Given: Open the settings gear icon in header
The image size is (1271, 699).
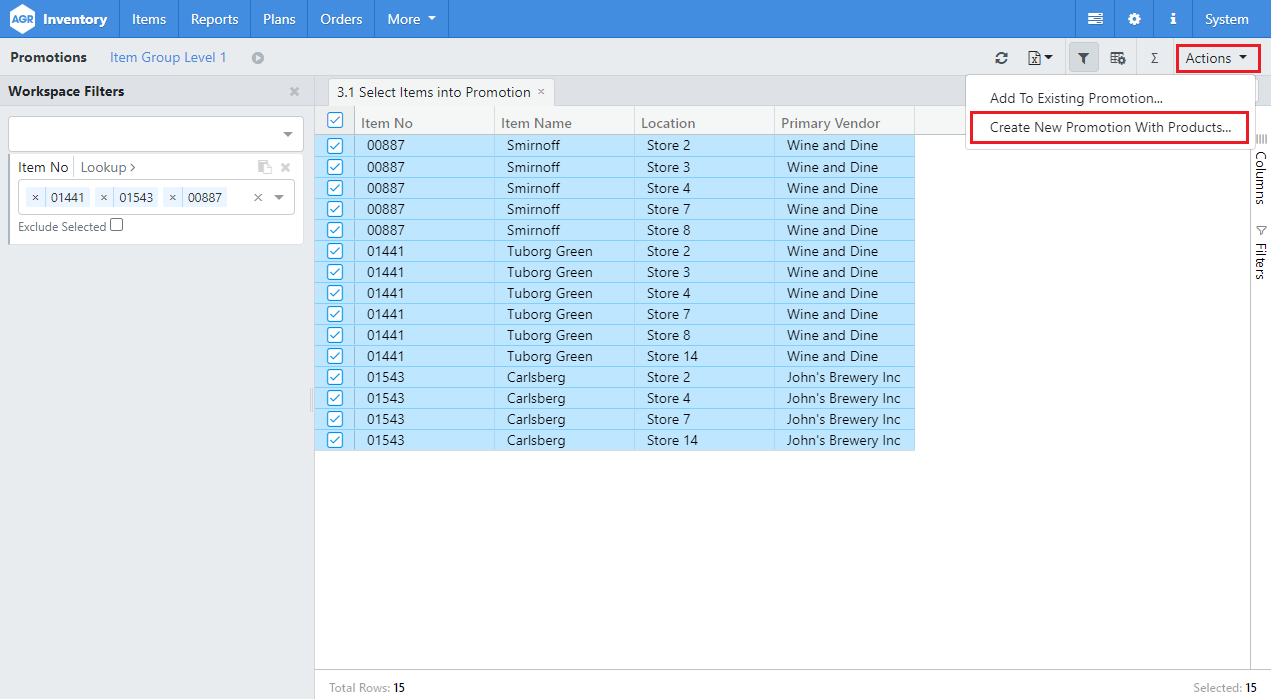Looking at the screenshot, I should (x=1134, y=19).
